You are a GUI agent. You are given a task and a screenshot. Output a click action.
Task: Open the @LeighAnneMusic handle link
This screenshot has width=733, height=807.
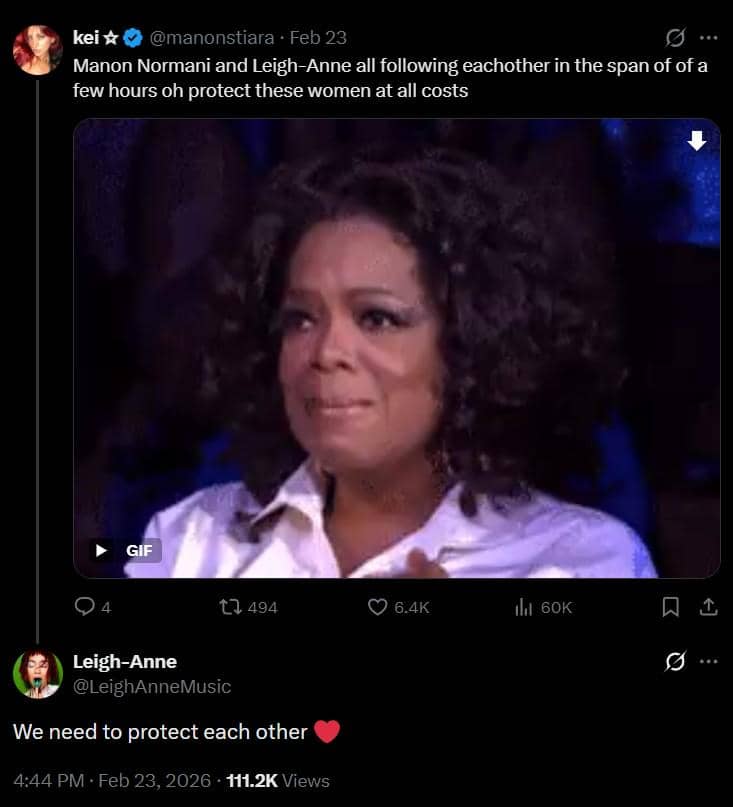[152, 686]
